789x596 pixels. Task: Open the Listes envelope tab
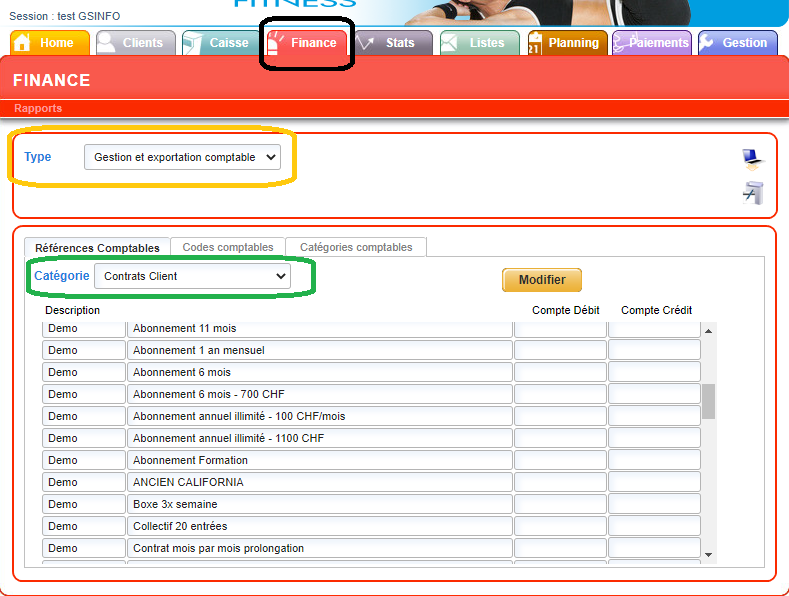coord(480,43)
